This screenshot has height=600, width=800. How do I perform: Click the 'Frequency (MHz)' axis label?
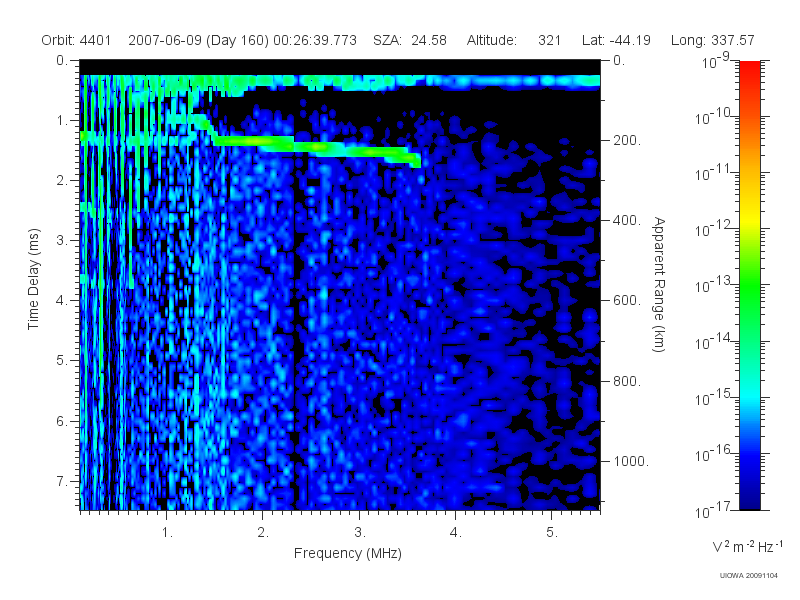pyautogui.click(x=347, y=553)
